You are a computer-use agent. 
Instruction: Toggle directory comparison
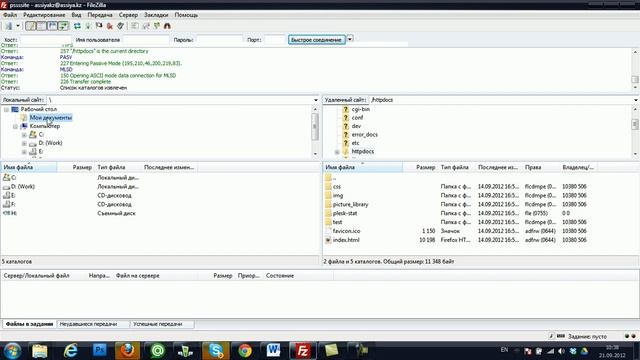tap(146, 26)
